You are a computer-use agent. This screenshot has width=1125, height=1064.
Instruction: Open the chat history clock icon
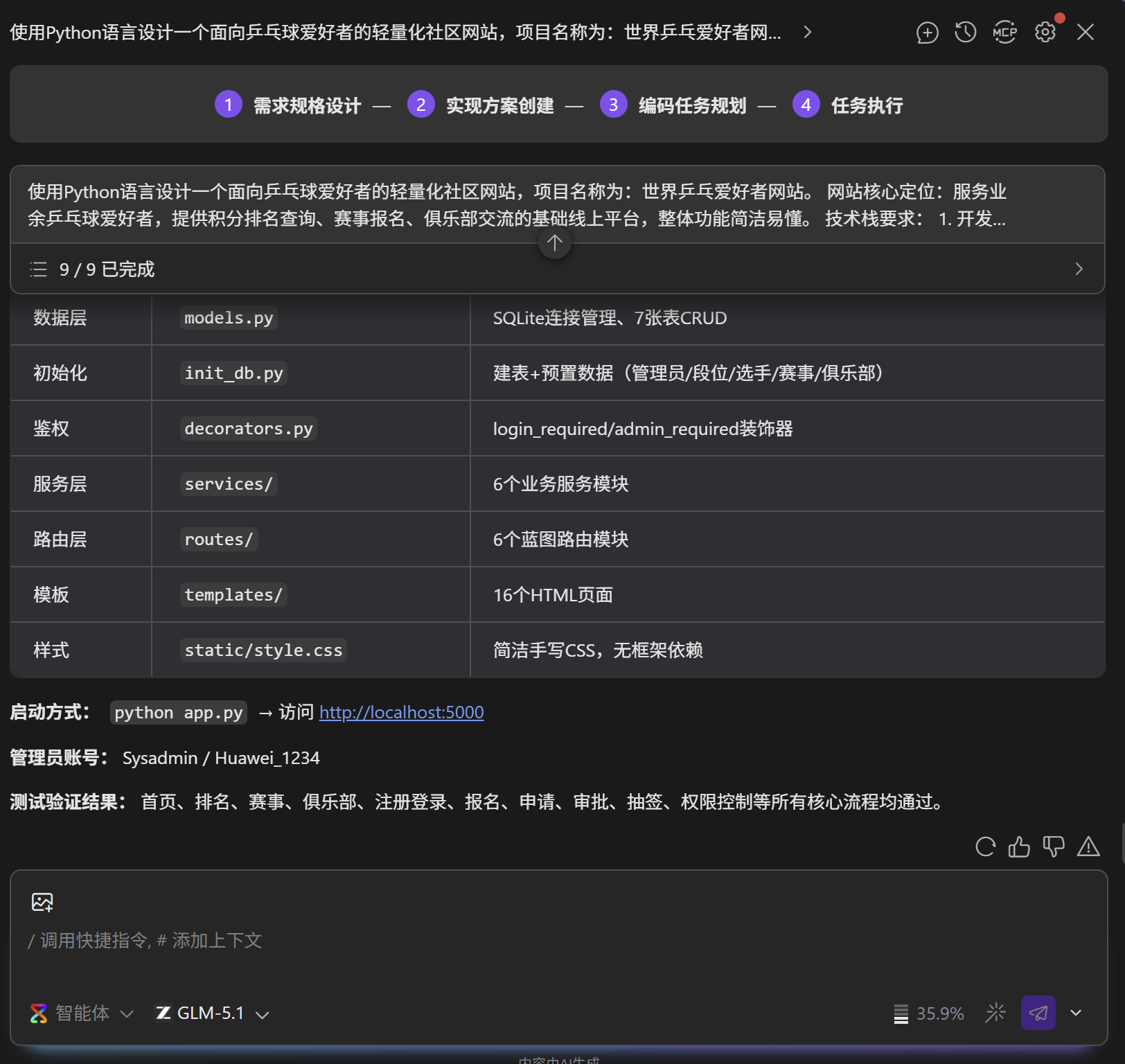coord(965,33)
